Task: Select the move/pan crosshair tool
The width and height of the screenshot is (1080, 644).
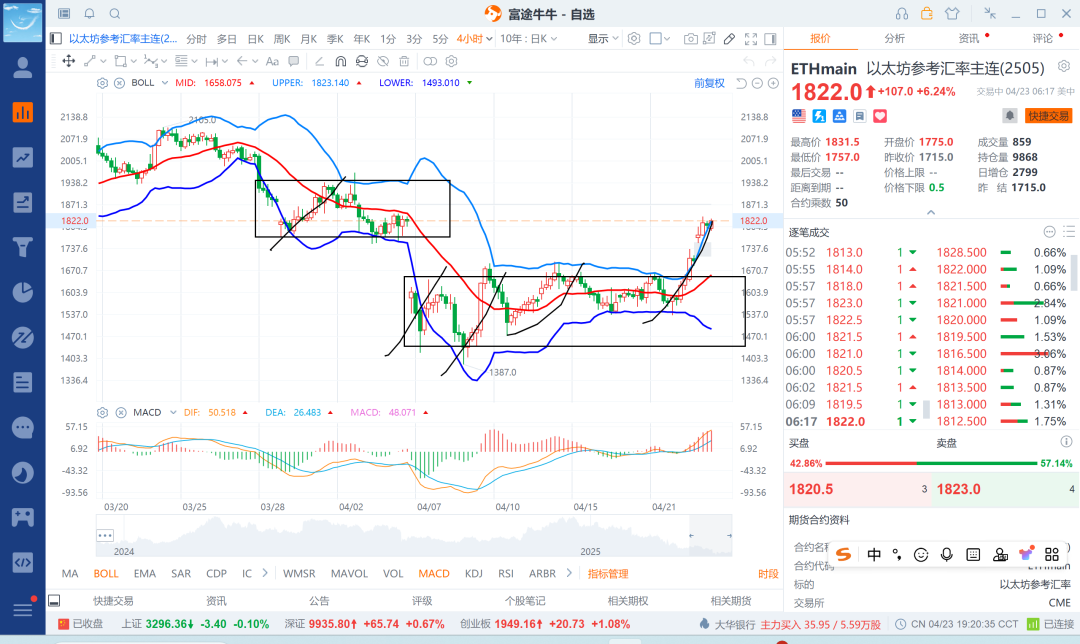Action: coord(69,61)
